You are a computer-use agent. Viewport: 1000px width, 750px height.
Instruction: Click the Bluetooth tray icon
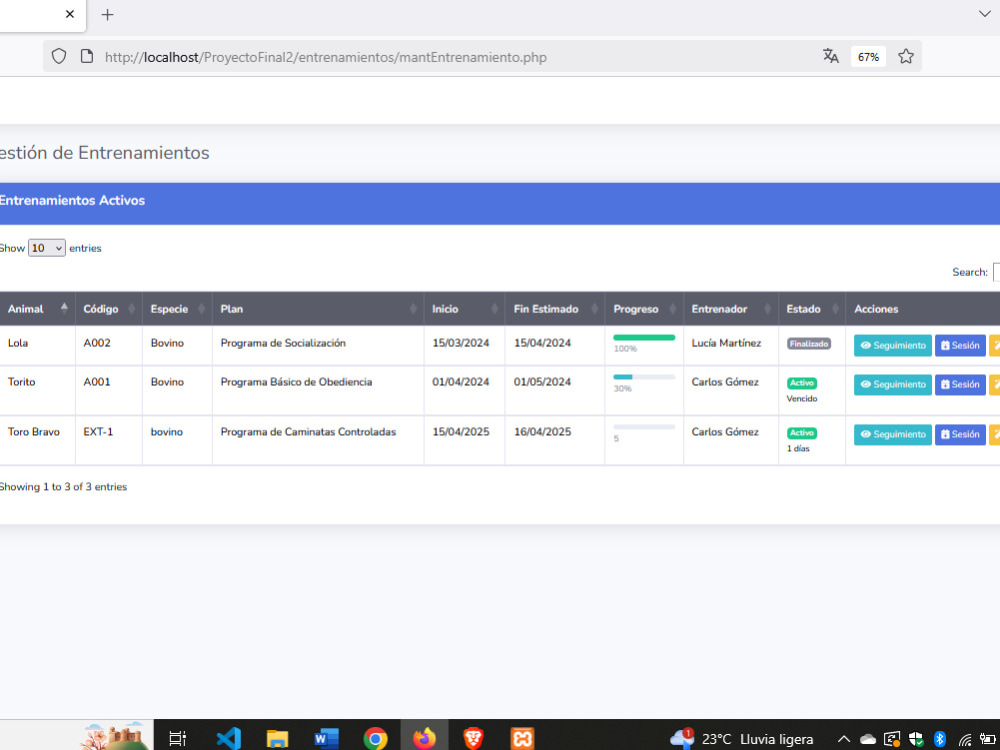click(x=939, y=739)
